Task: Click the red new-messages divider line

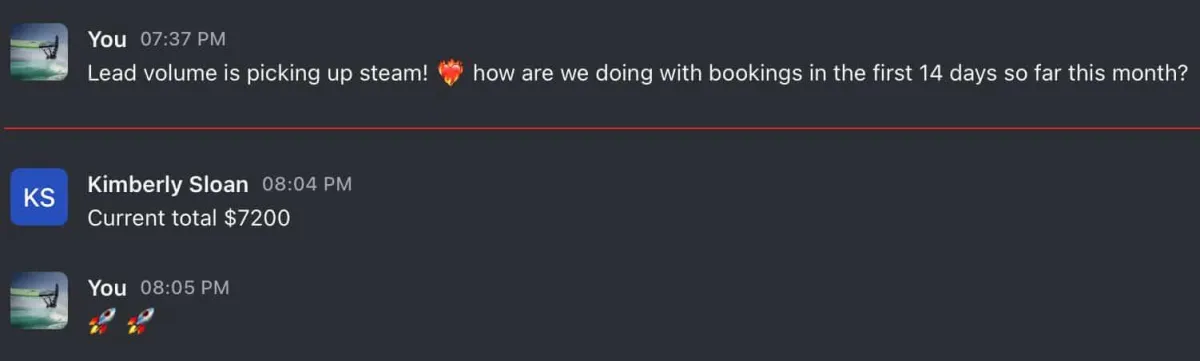Action: [600, 128]
